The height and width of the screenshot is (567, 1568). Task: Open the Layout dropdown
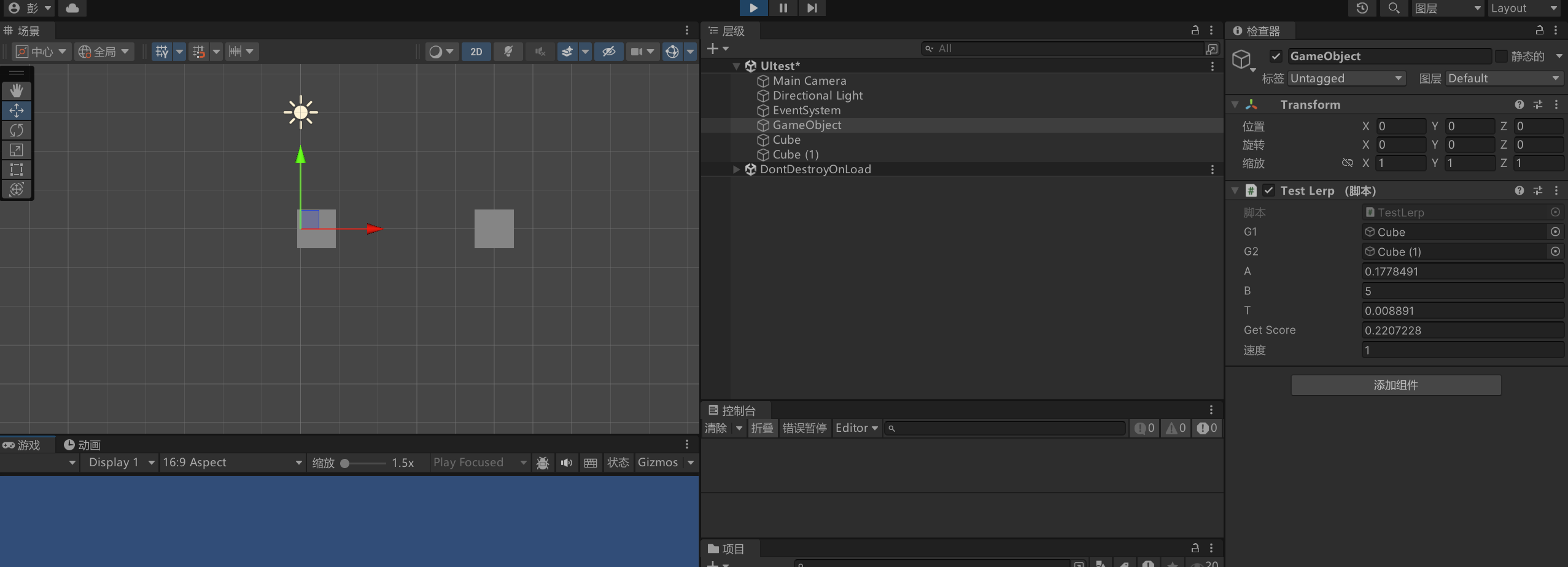(1523, 8)
